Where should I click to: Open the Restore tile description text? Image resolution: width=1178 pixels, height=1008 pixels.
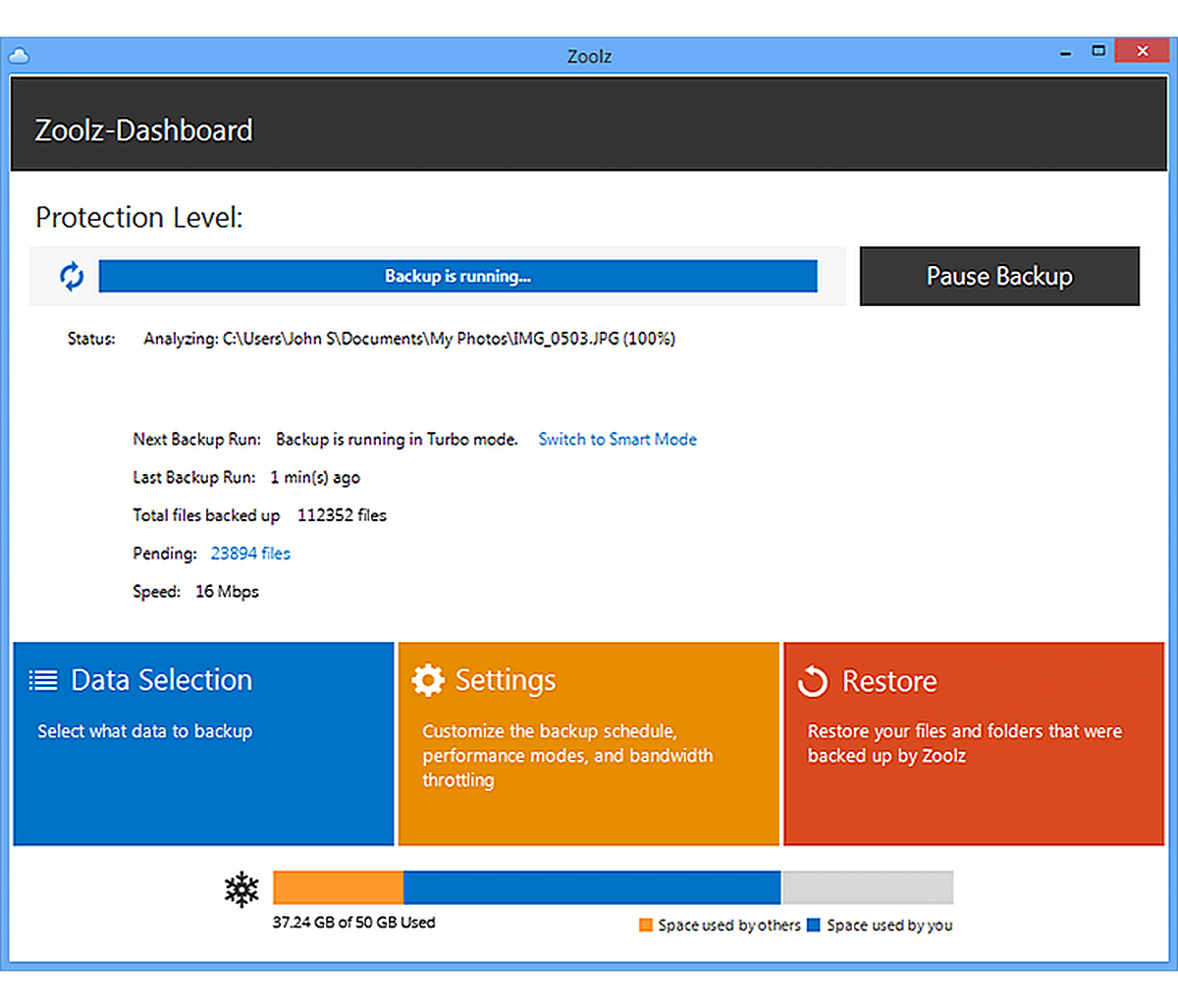(964, 743)
